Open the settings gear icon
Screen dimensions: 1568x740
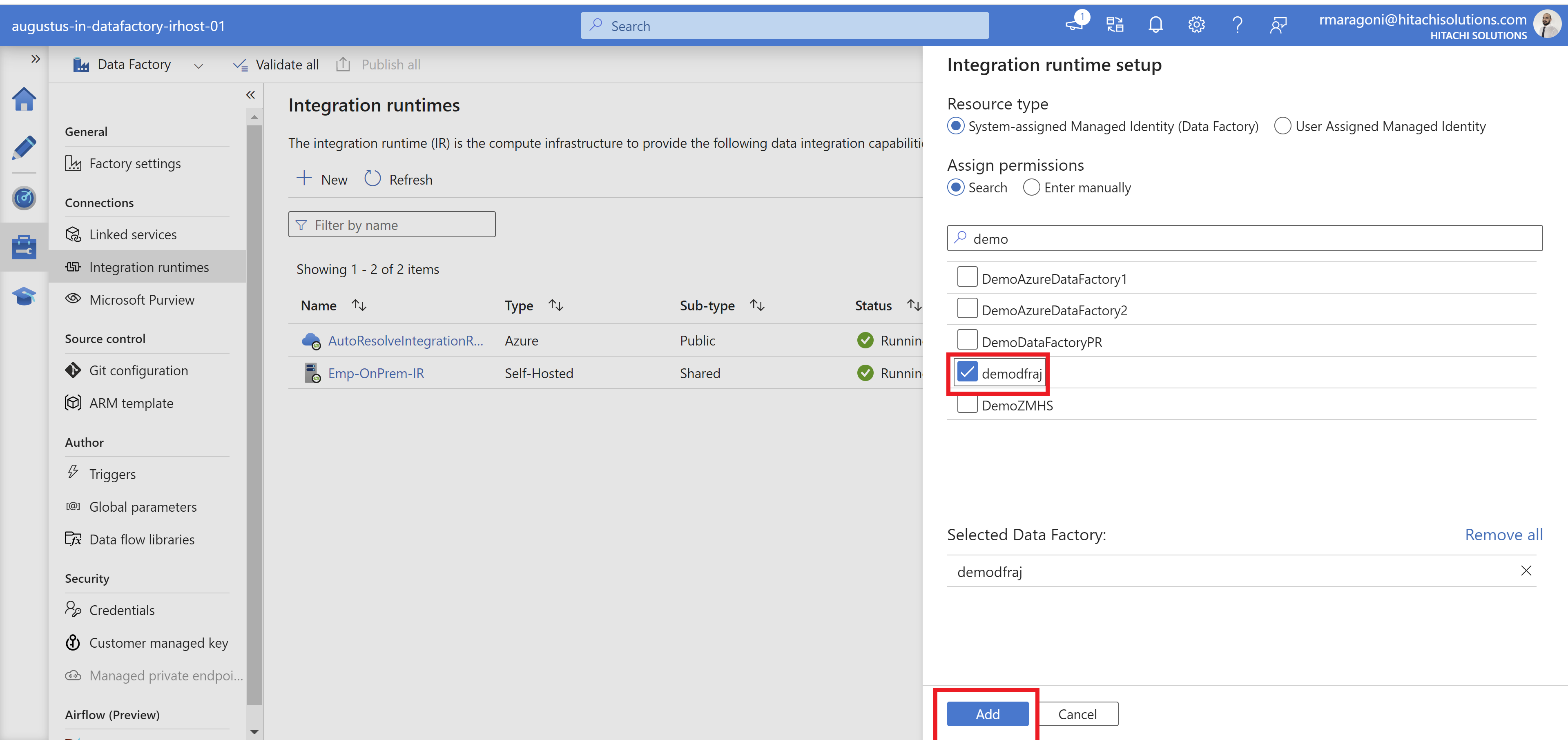[x=1196, y=25]
